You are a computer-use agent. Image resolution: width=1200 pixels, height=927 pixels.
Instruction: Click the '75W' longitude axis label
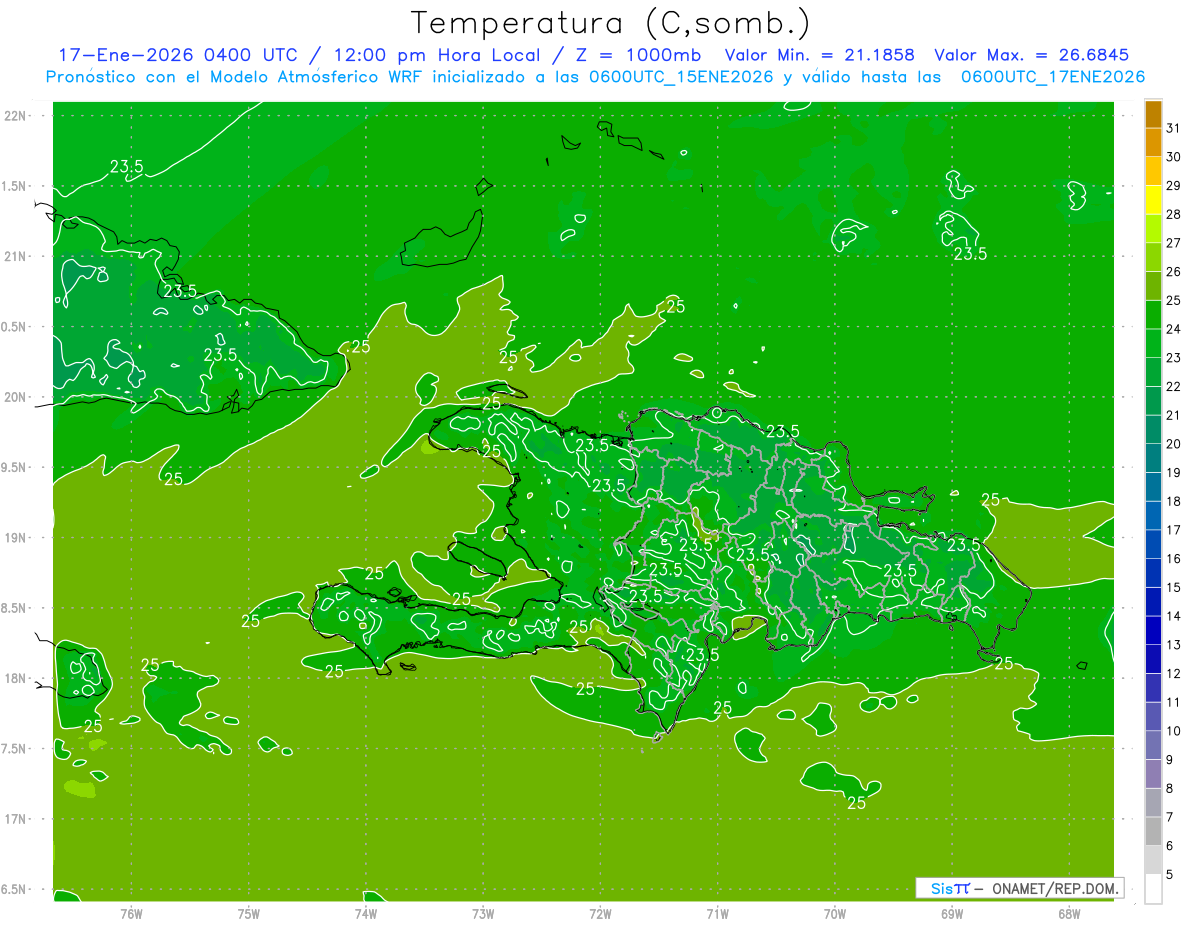click(x=249, y=914)
